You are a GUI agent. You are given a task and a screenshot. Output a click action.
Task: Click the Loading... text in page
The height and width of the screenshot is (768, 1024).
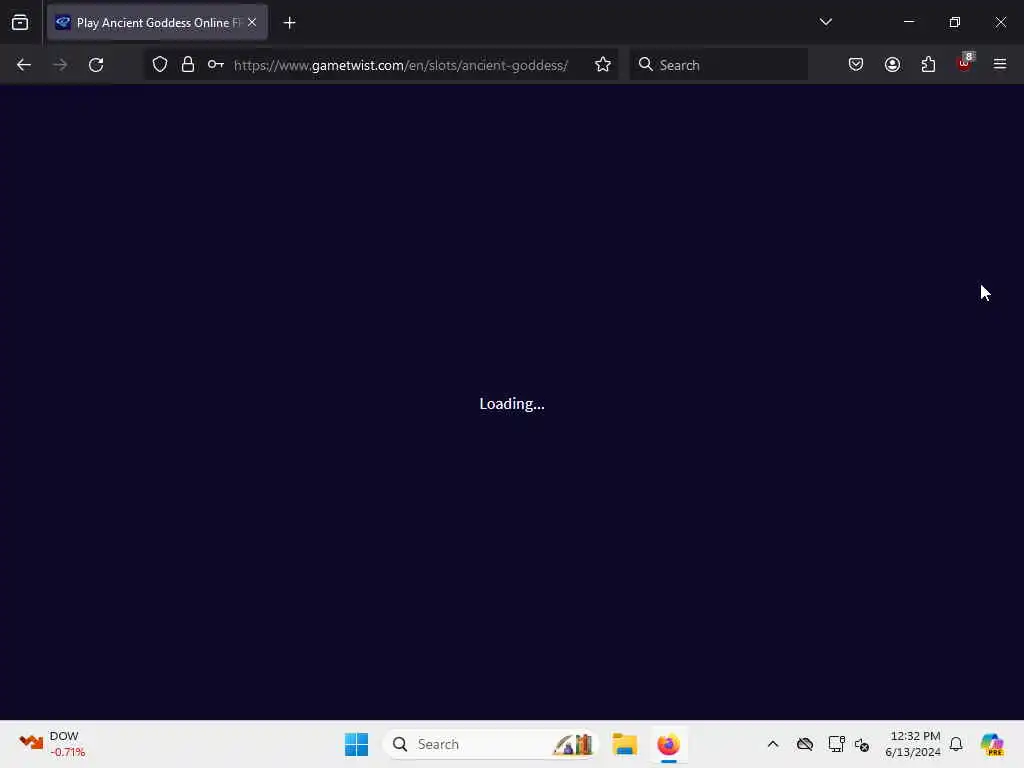[x=512, y=404]
